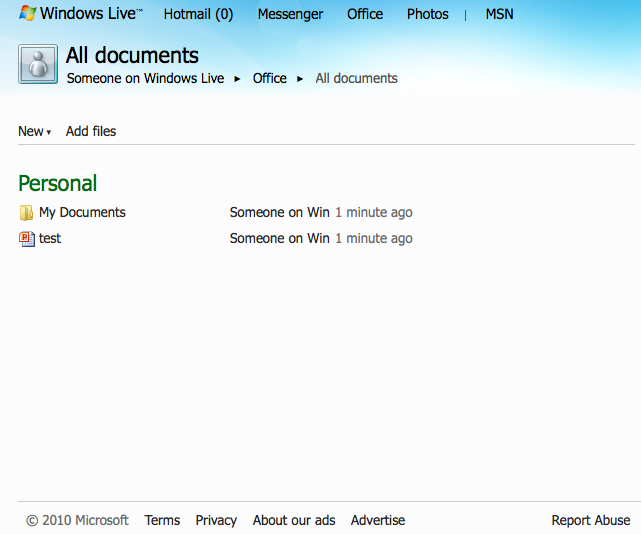
Task: Click the user profile avatar picture
Action: [38, 64]
